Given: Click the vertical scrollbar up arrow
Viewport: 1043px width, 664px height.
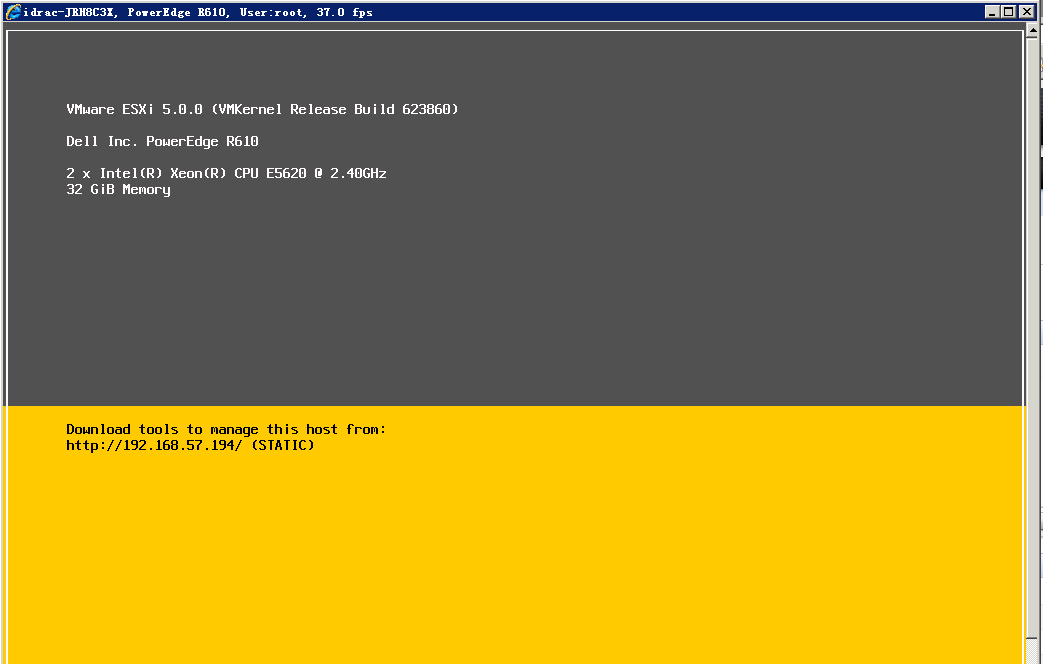Looking at the screenshot, I should click(1033, 31).
